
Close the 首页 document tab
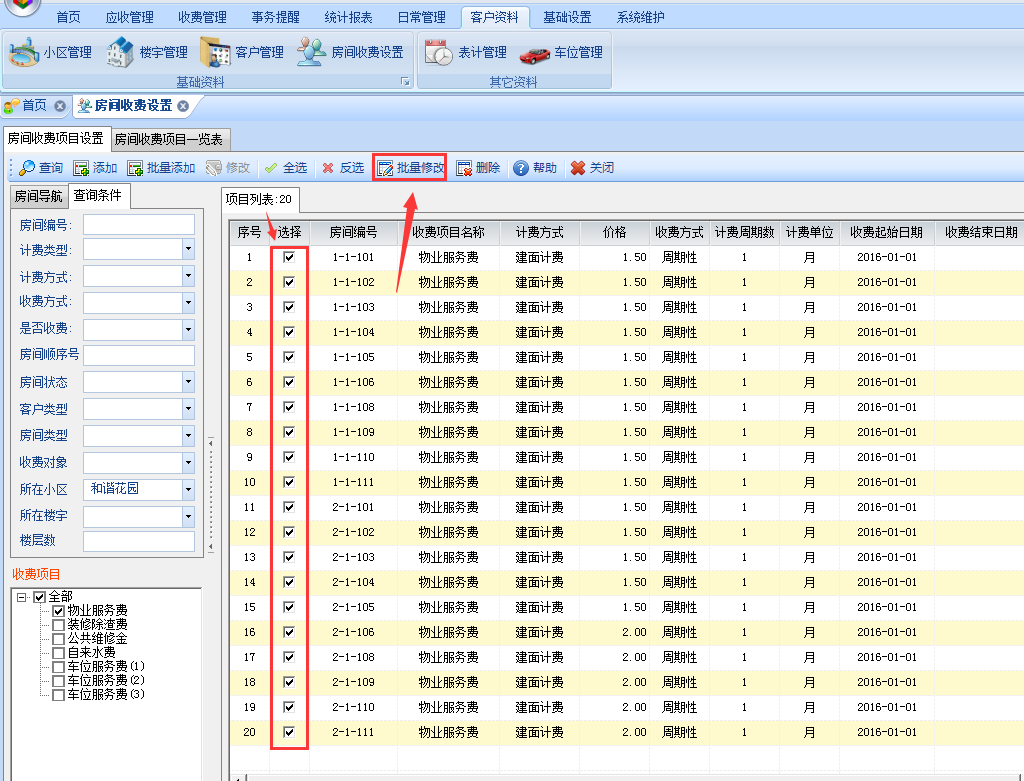[x=60, y=106]
